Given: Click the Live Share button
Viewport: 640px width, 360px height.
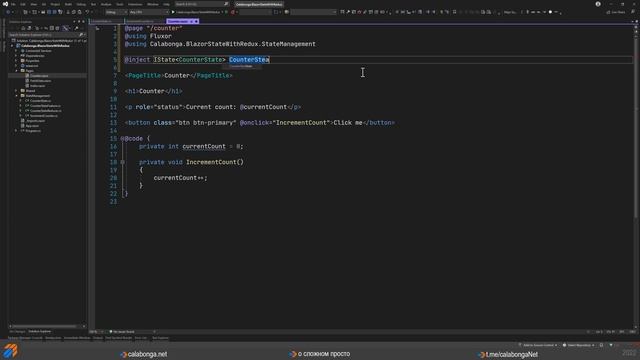Looking at the screenshot, I should [616, 12].
